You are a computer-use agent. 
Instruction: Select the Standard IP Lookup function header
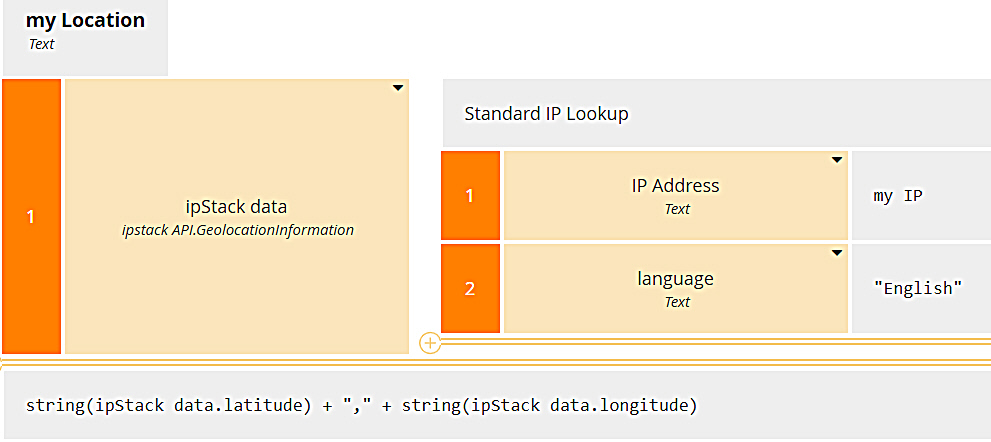coord(546,114)
